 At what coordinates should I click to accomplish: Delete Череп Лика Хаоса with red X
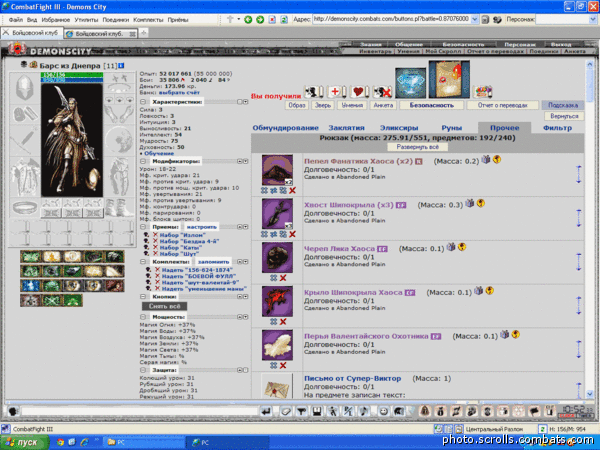tap(283, 278)
